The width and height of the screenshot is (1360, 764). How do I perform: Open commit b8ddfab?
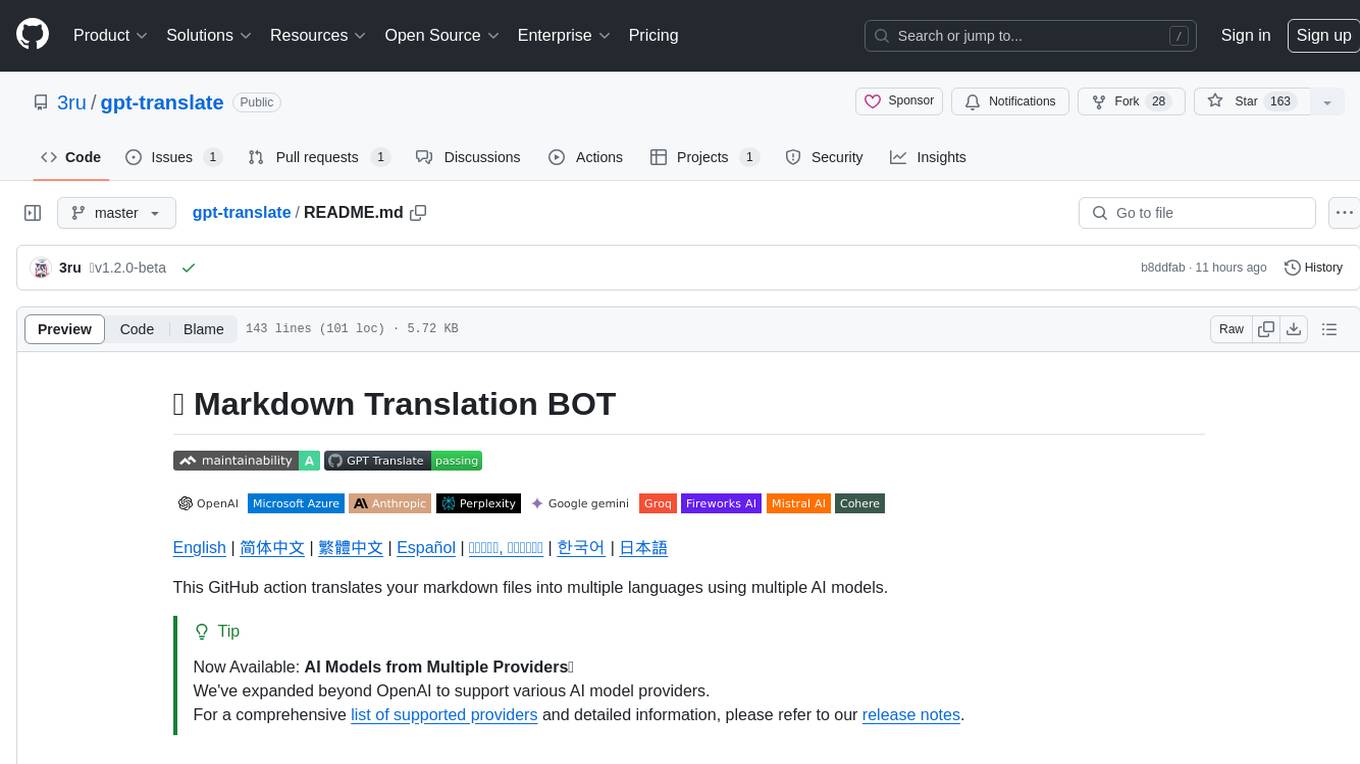[x=1162, y=268]
